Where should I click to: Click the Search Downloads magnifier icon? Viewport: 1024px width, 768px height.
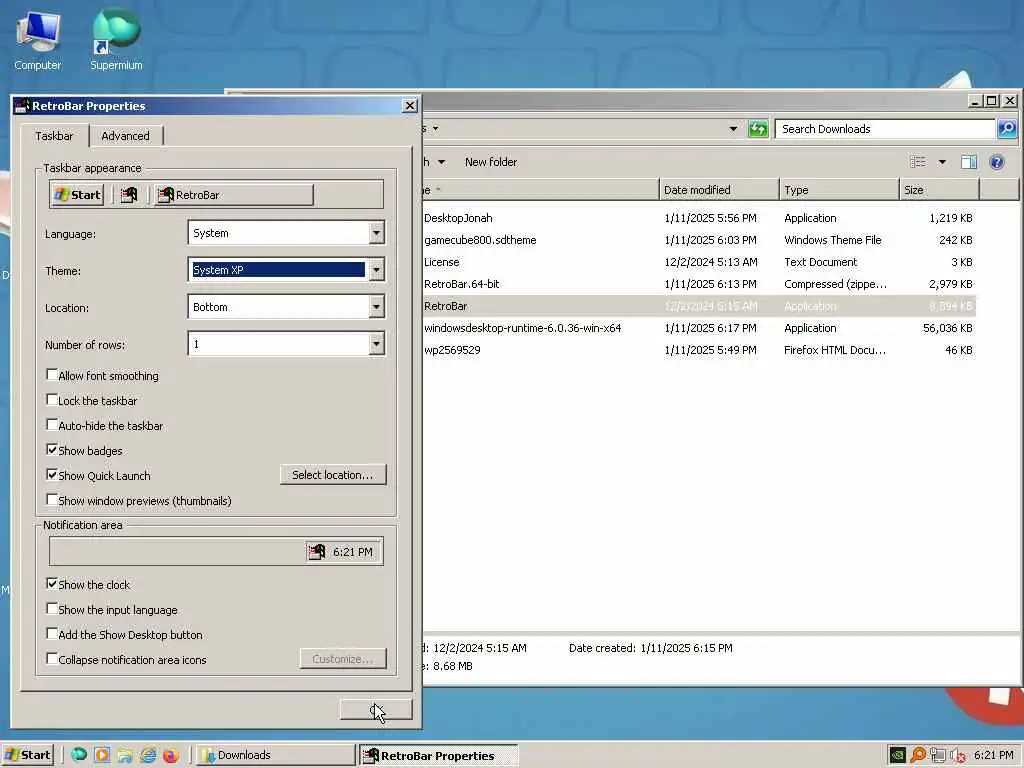[1007, 129]
